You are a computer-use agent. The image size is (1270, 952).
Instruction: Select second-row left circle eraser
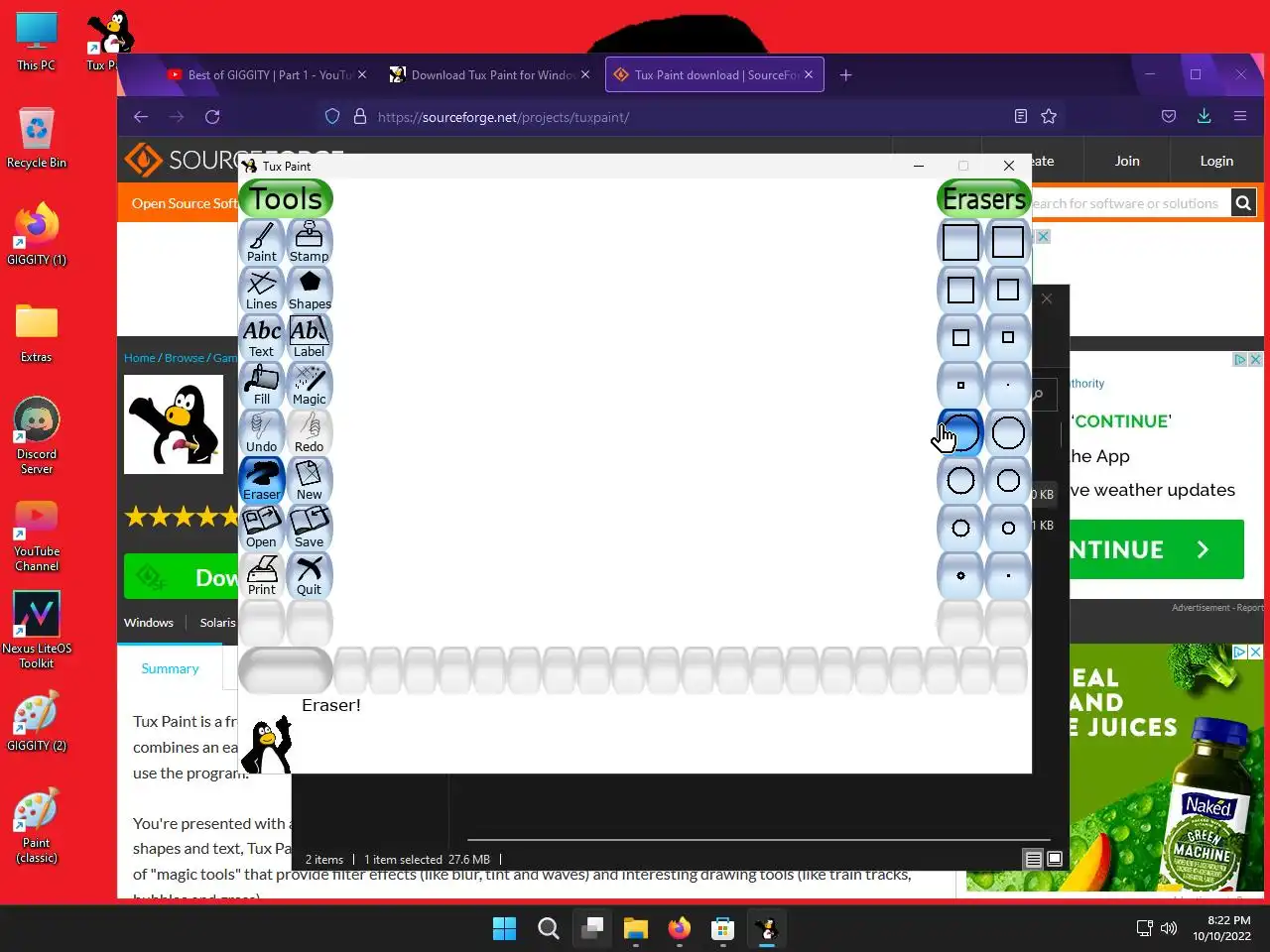(960, 480)
